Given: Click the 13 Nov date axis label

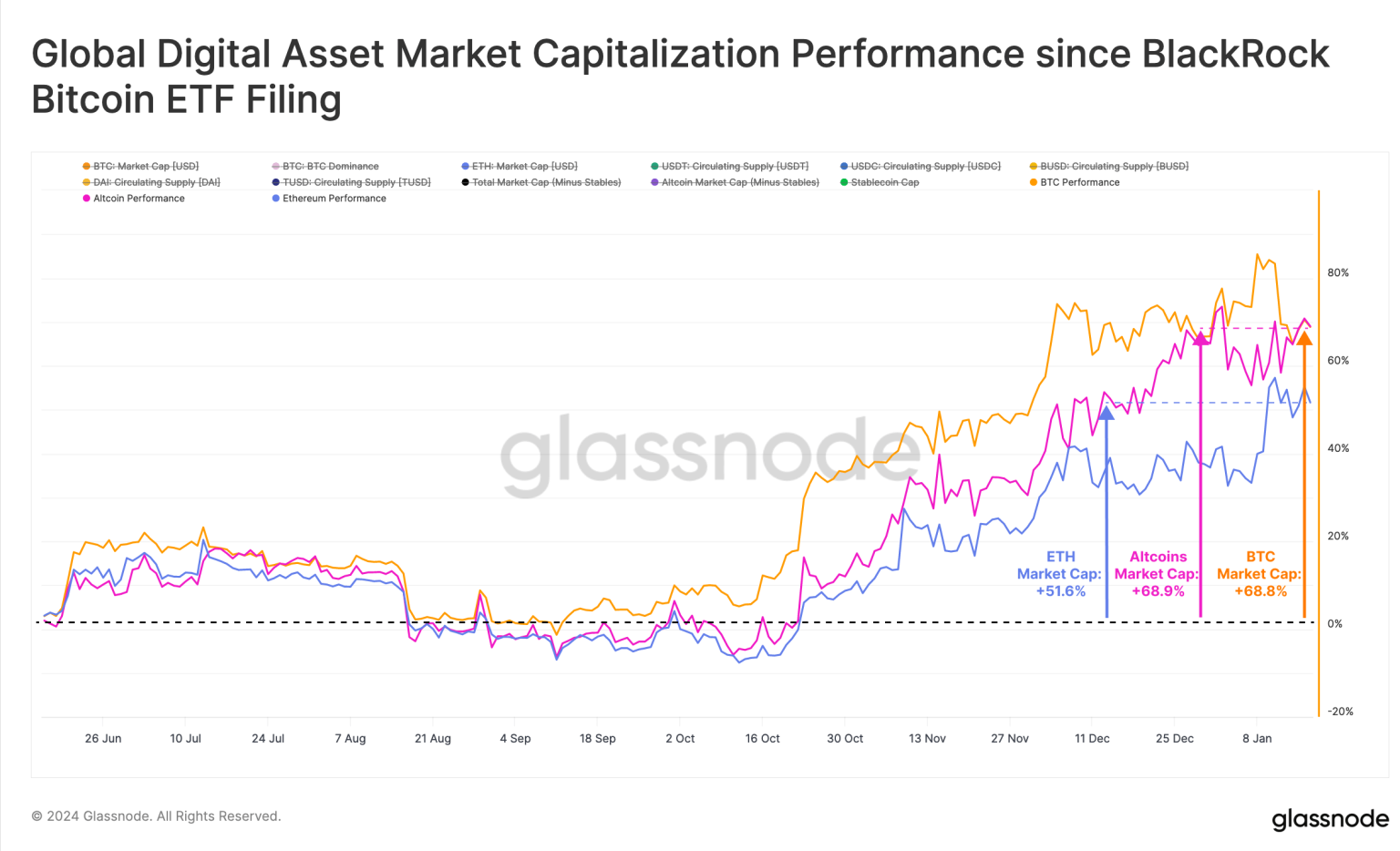Looking at the screenshot, I should tap(927, 739).
